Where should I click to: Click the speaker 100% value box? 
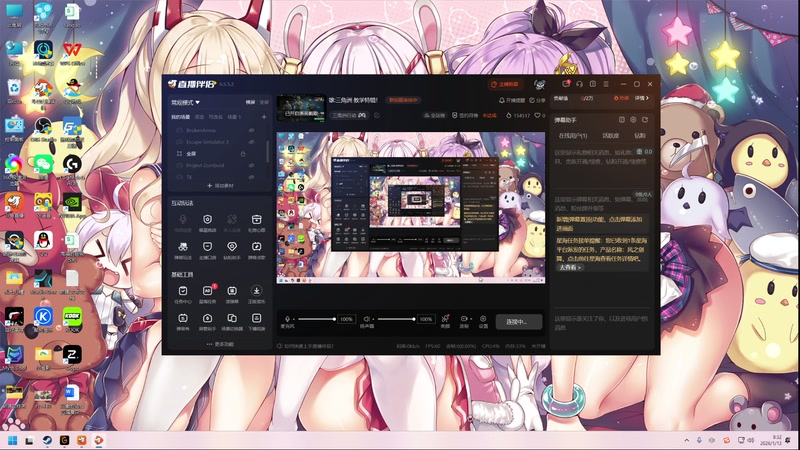point(426,319)
